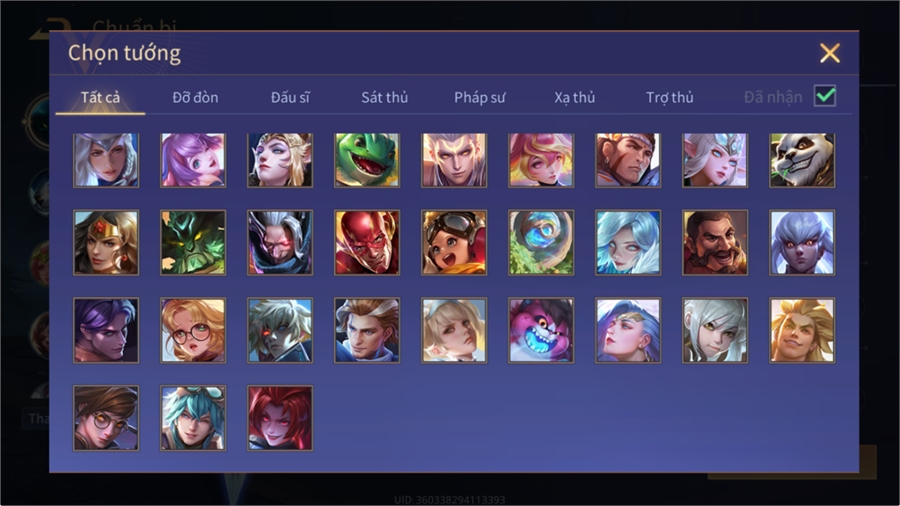900x506 pixels.
Task: Select the goggles-wearing pilot girl hero
Action: tap(454, 243)
